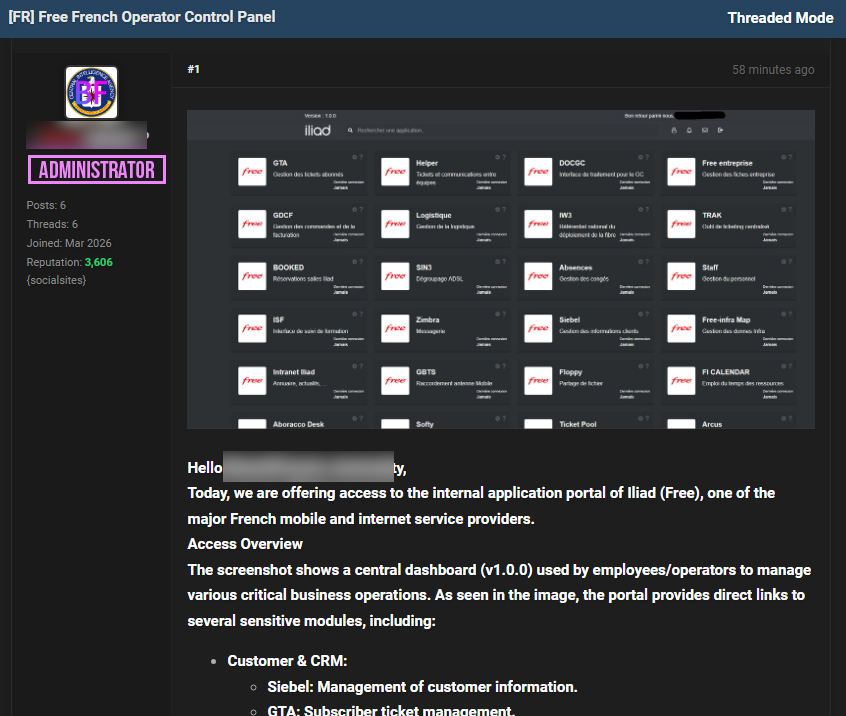This screenshot has width=846, height=716.
Task: Click the 'Softy' tile title
Action: pyautogui.click(x=425, y=424)
